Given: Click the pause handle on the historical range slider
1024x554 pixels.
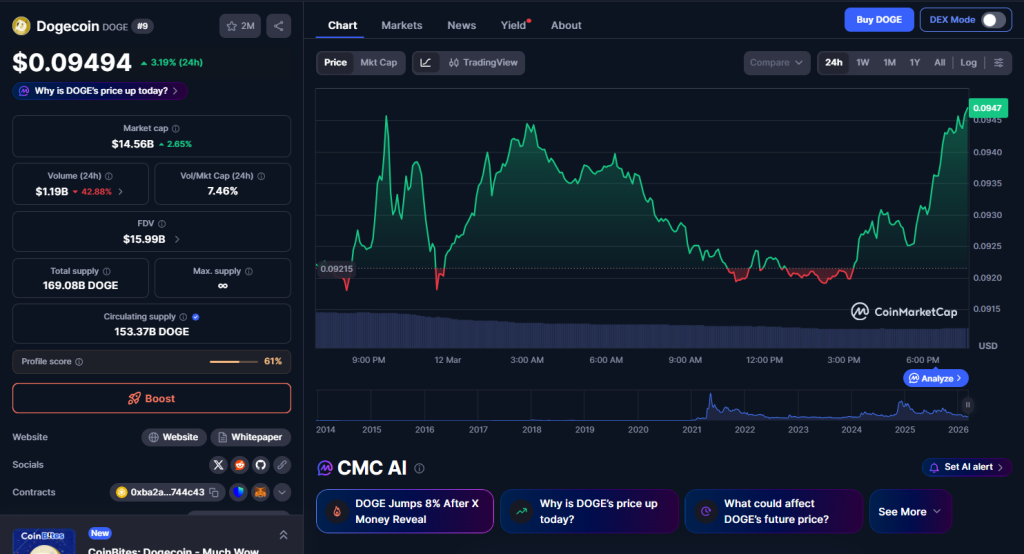Looking at the screenshot, I should pos(967,405).
